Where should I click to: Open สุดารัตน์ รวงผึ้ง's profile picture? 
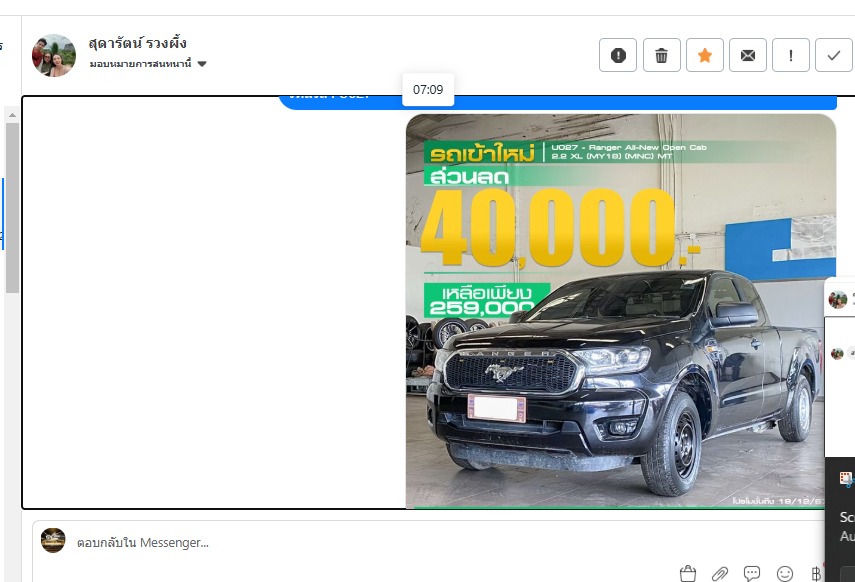click(53, 55)
